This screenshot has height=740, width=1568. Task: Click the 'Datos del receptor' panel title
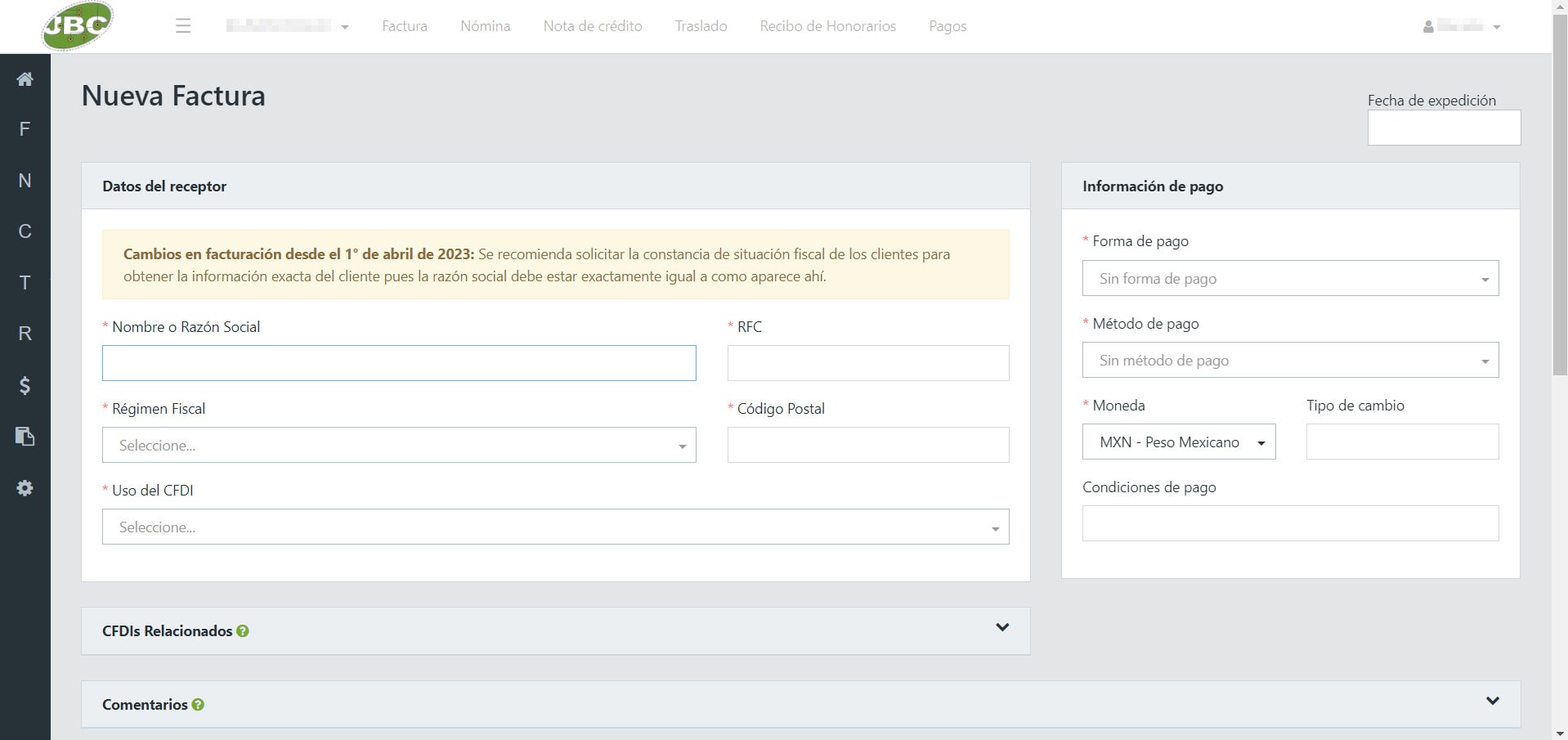(164, 186)
